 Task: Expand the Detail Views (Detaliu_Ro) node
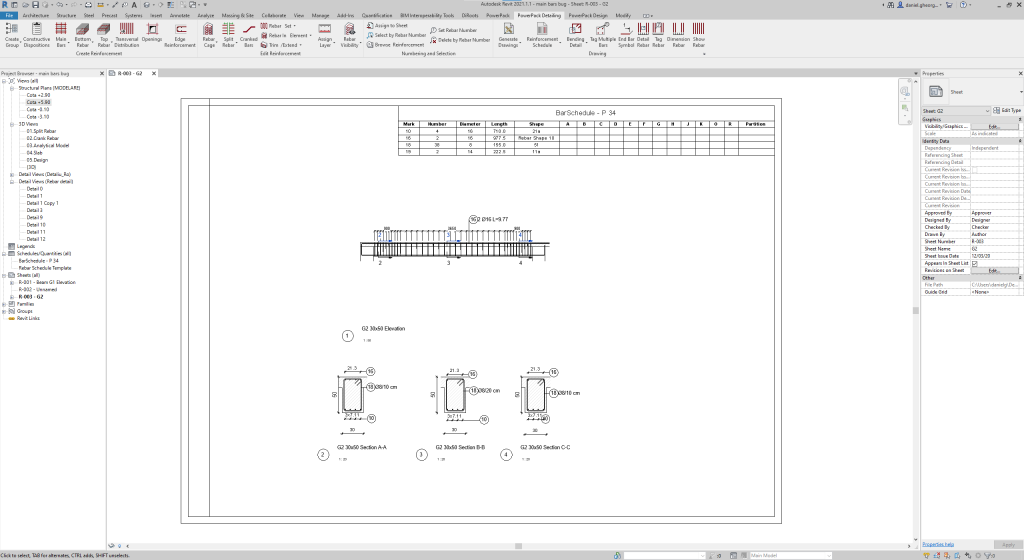click(12, 174)
